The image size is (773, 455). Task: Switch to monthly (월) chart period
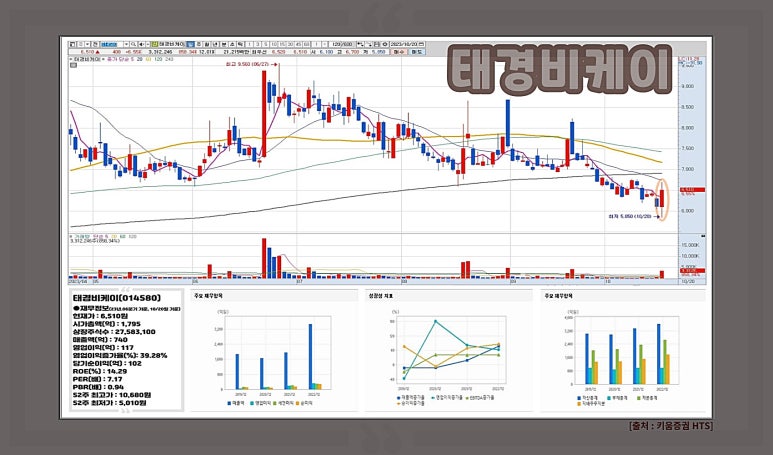(208, 44)
